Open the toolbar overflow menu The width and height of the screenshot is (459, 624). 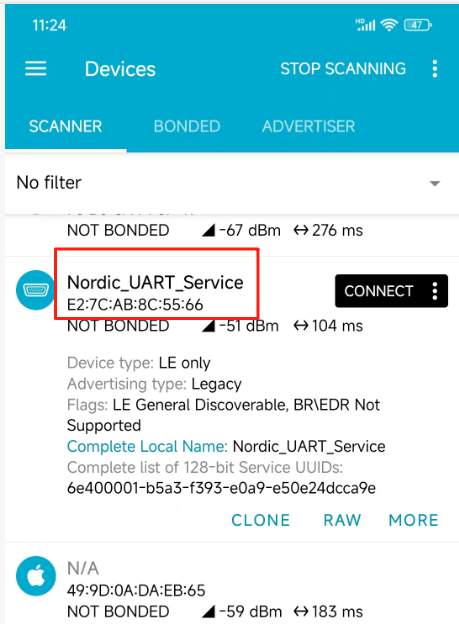point(435,69)
